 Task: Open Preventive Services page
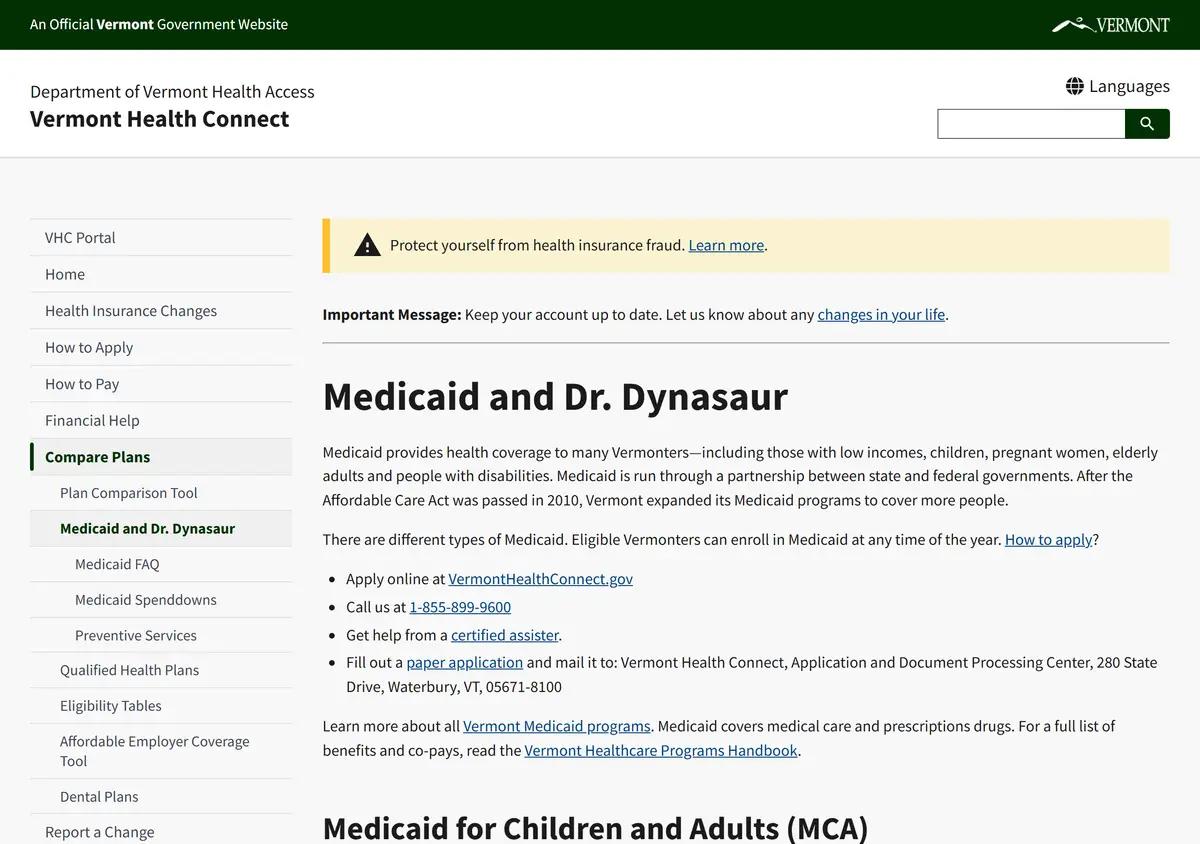tap(161, 635)
